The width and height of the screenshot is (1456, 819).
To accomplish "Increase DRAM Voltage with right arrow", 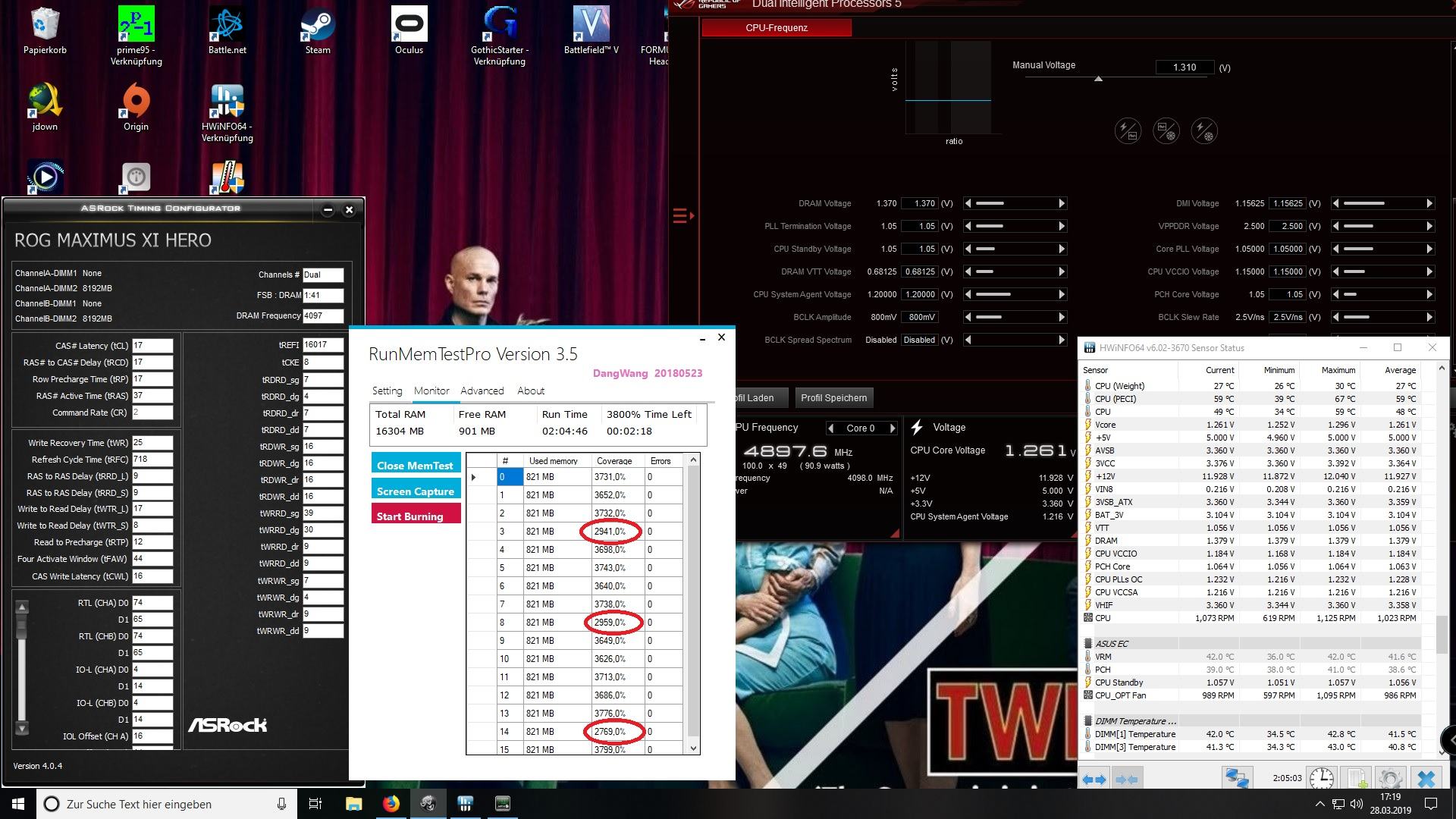I will 1062,203.
